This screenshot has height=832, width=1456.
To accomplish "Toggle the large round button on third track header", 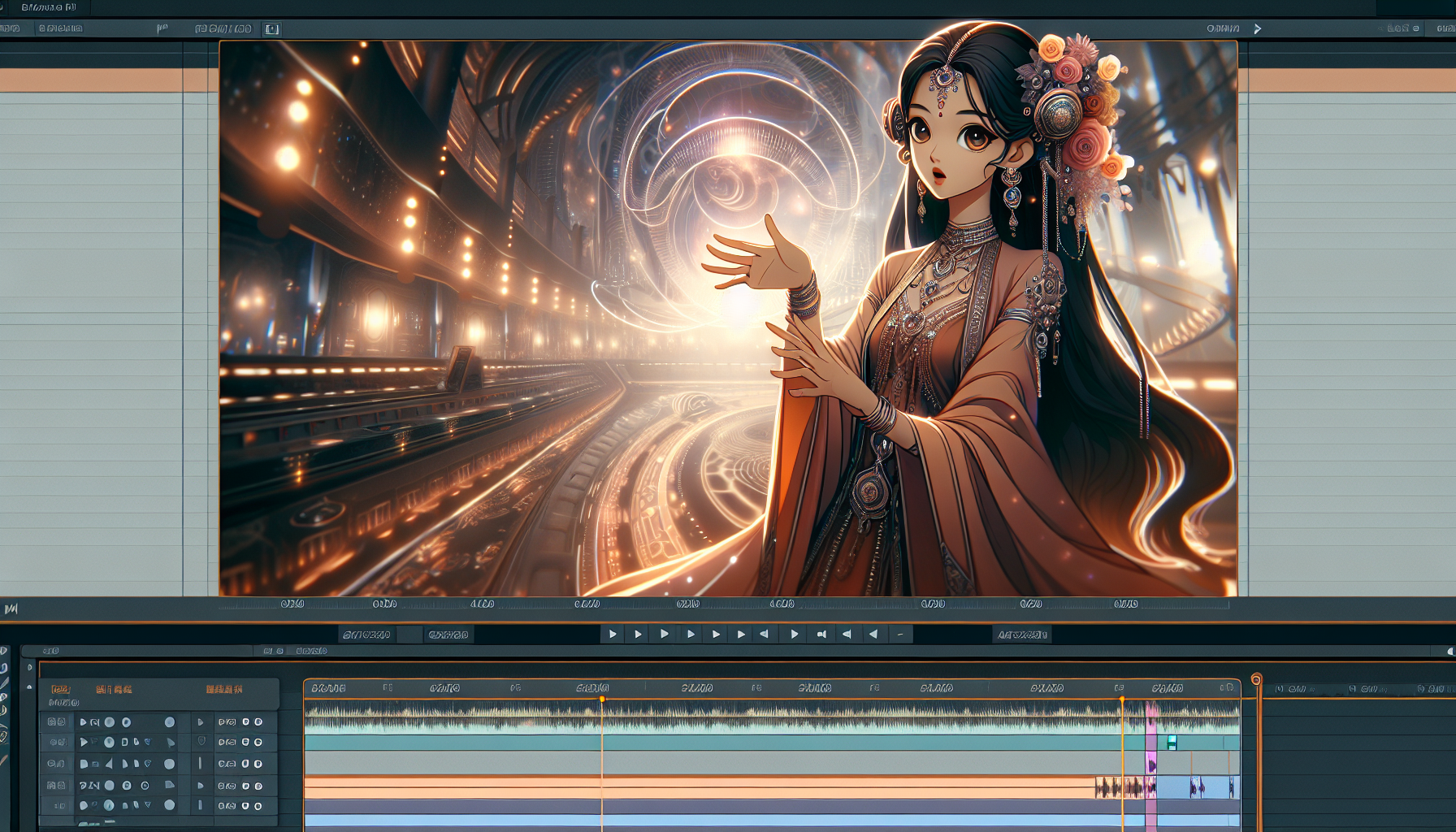I will [x=169, y=764].
